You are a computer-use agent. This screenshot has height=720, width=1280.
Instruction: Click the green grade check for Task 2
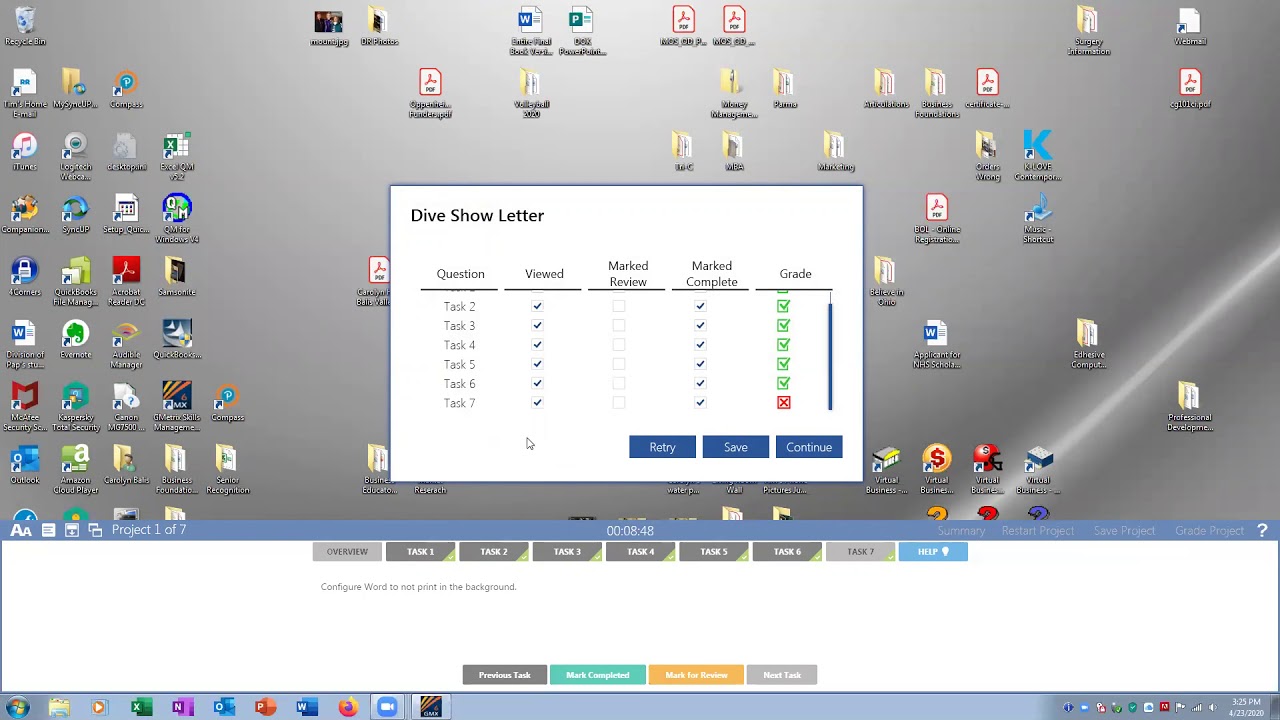tap(783, 306)
